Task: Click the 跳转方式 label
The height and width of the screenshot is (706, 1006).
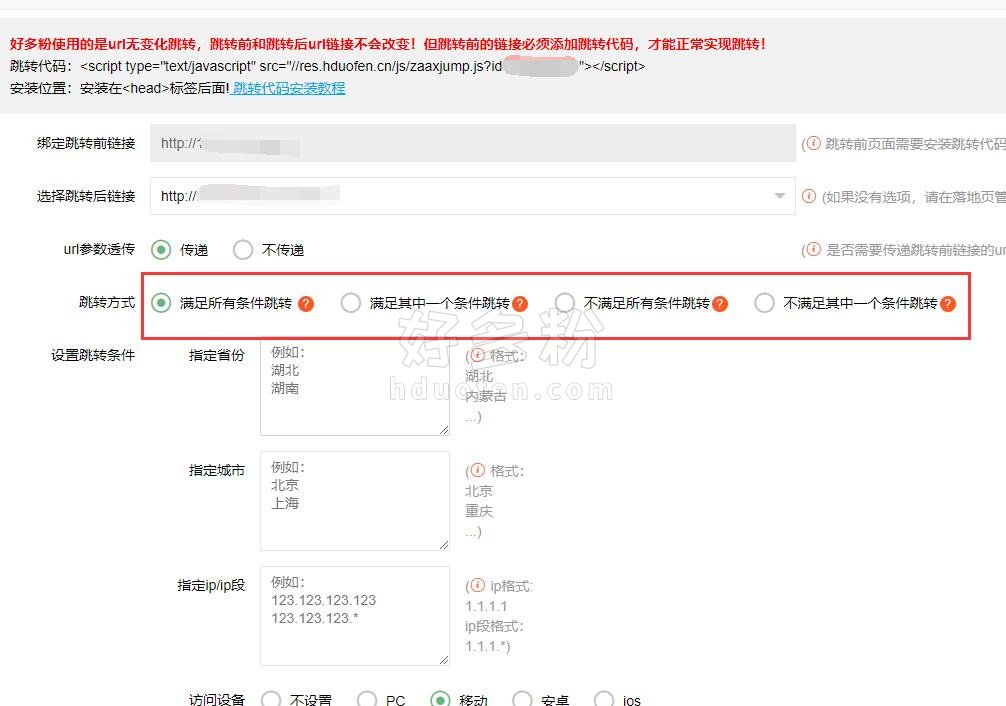Action: coord(107,302)
